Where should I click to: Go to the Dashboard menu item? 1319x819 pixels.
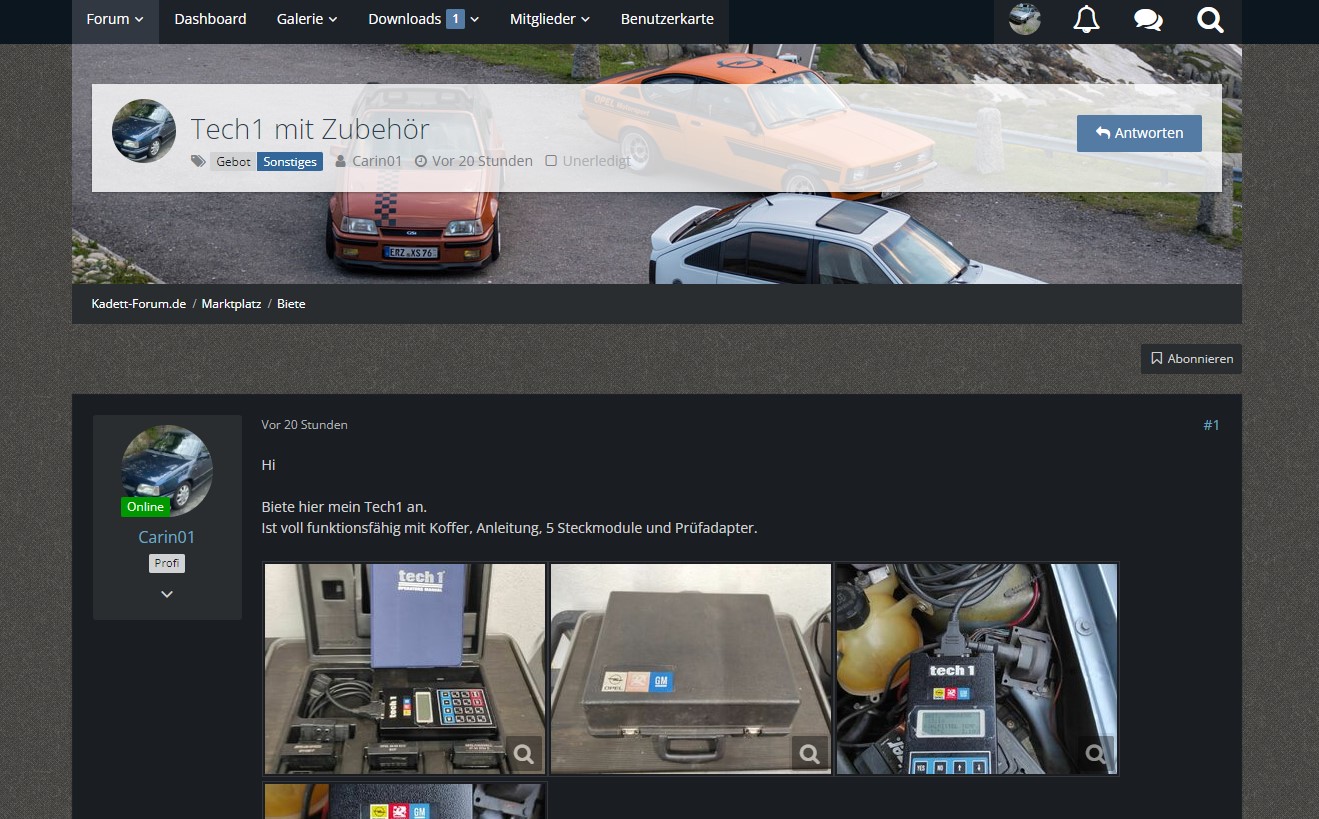210,20
